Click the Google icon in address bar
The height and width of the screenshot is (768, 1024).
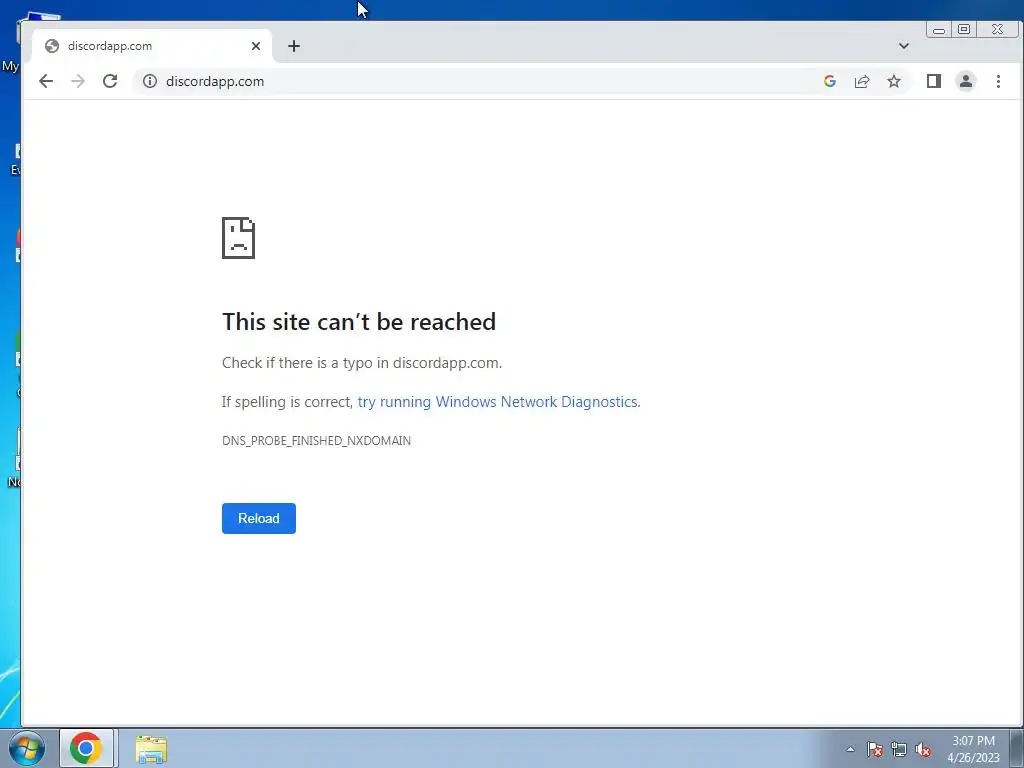point(830,81)
